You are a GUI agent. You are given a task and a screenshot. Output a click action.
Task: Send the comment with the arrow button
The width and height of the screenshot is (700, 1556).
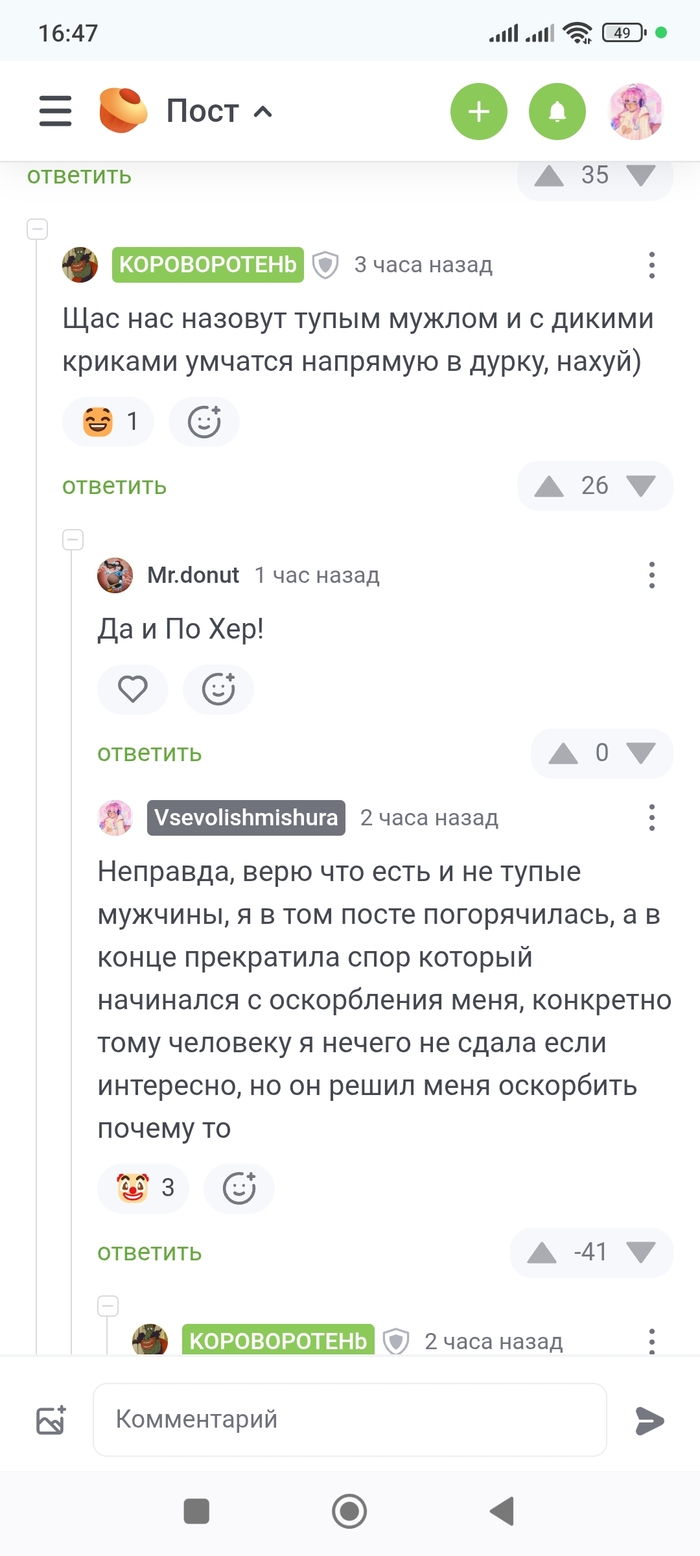coord(650,1420)
